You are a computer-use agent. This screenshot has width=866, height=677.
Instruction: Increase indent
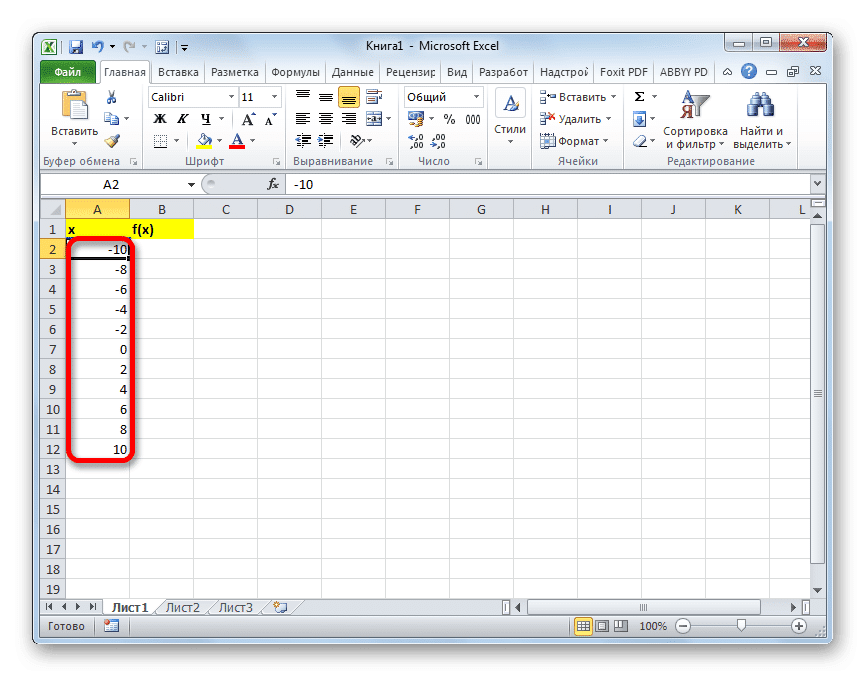pos(326,141)
